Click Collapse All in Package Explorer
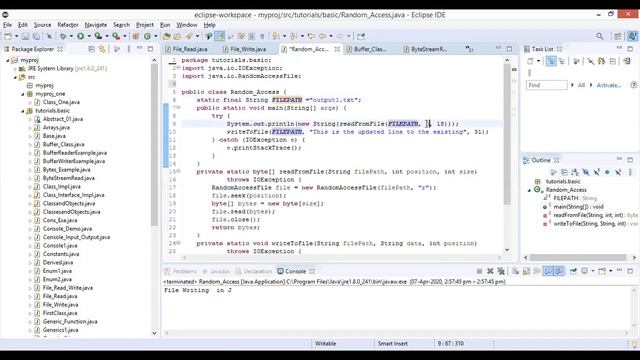Image resolution: width=640 pixels, height=360 pixels. [x=91, y=49]
